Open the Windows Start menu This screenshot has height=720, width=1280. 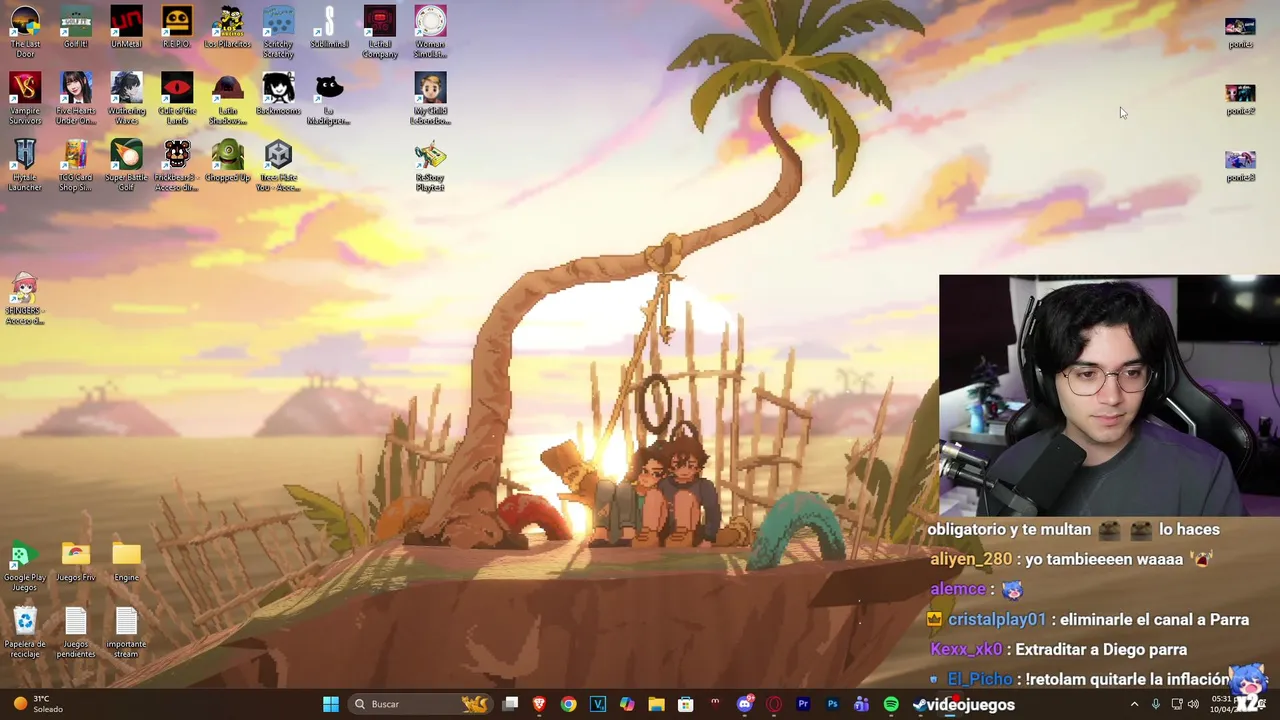pos(331,704)
